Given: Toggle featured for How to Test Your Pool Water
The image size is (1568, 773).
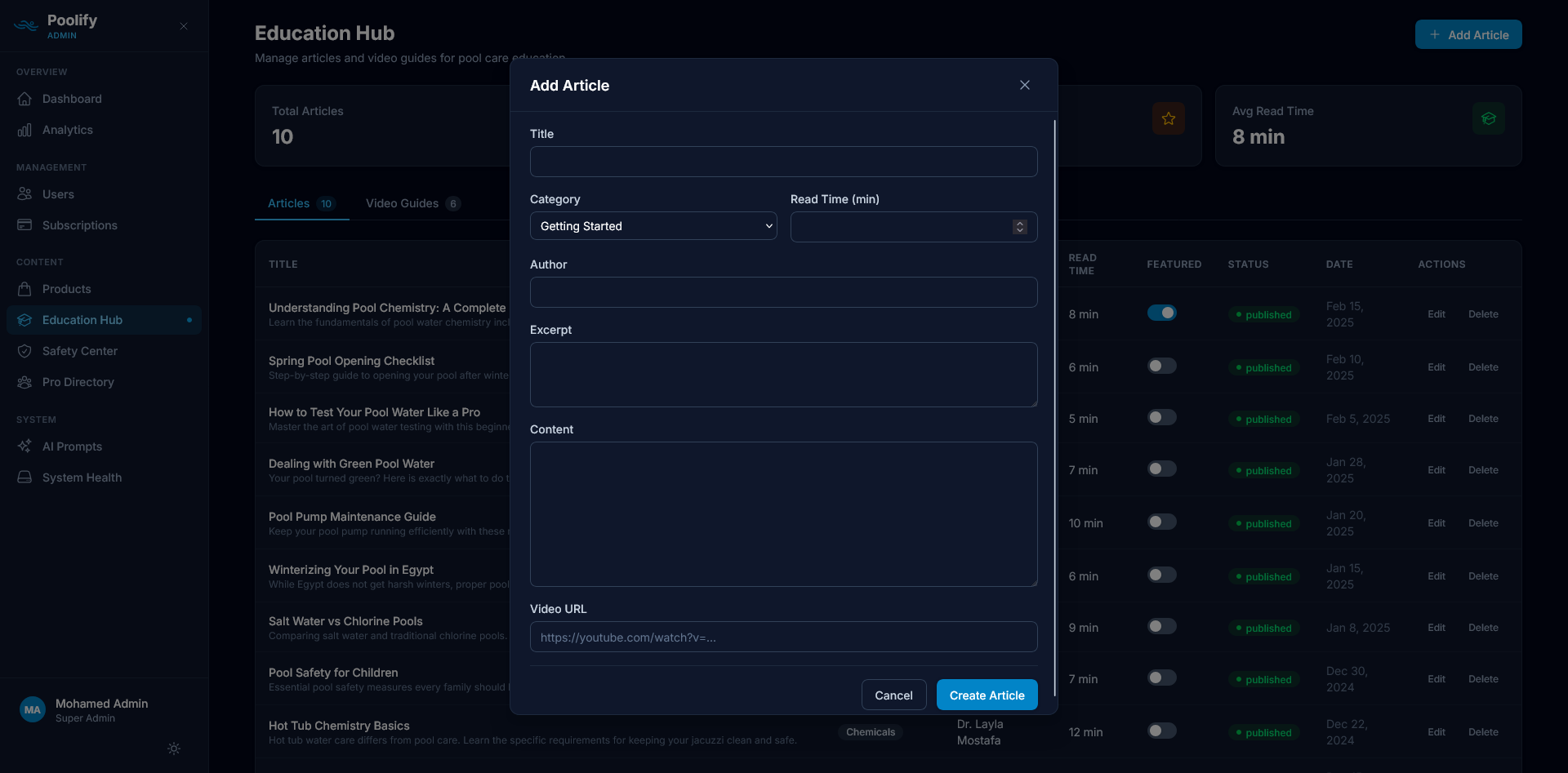Looking at the screenshot, I should point(1162,417).
